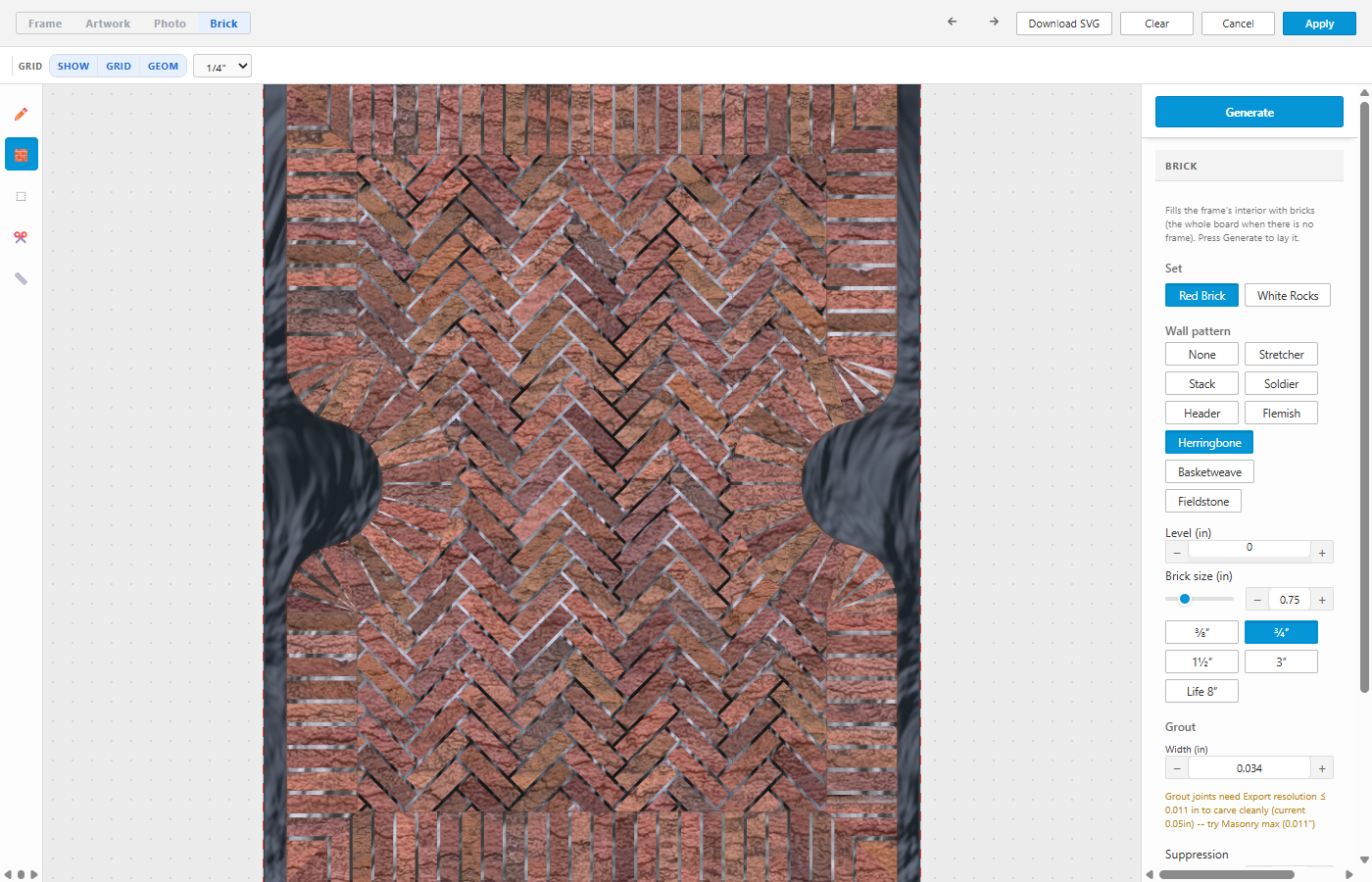Increase Grout width with plus button
The width and height of the screenshot is (1372, 882).
coord(1322,768)
